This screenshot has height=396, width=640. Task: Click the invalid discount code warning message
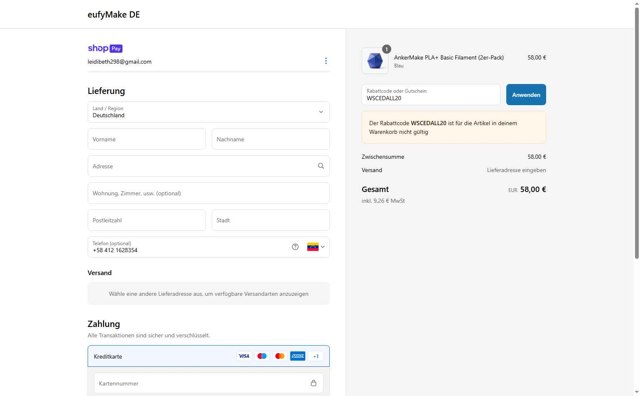[453, 127]
